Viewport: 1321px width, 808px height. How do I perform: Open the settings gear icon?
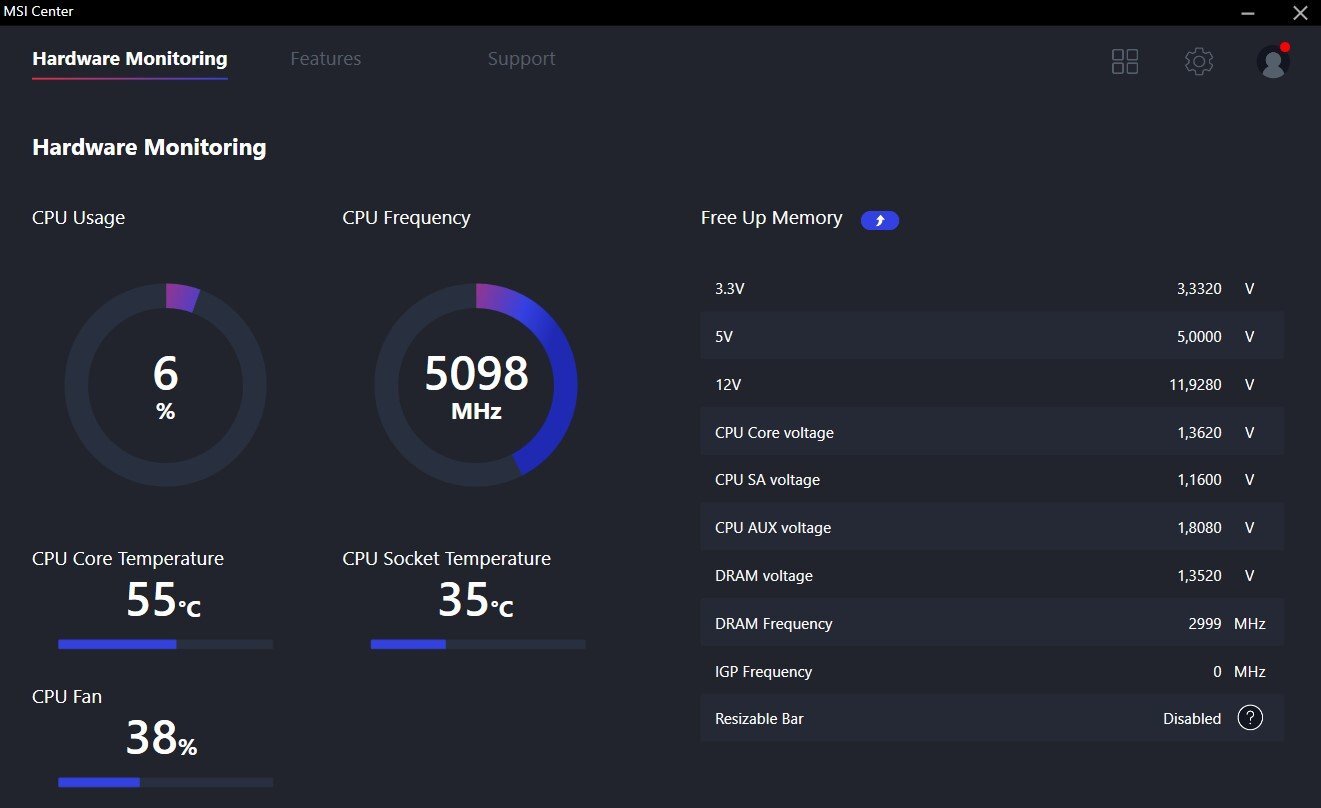click(1199, 61)
